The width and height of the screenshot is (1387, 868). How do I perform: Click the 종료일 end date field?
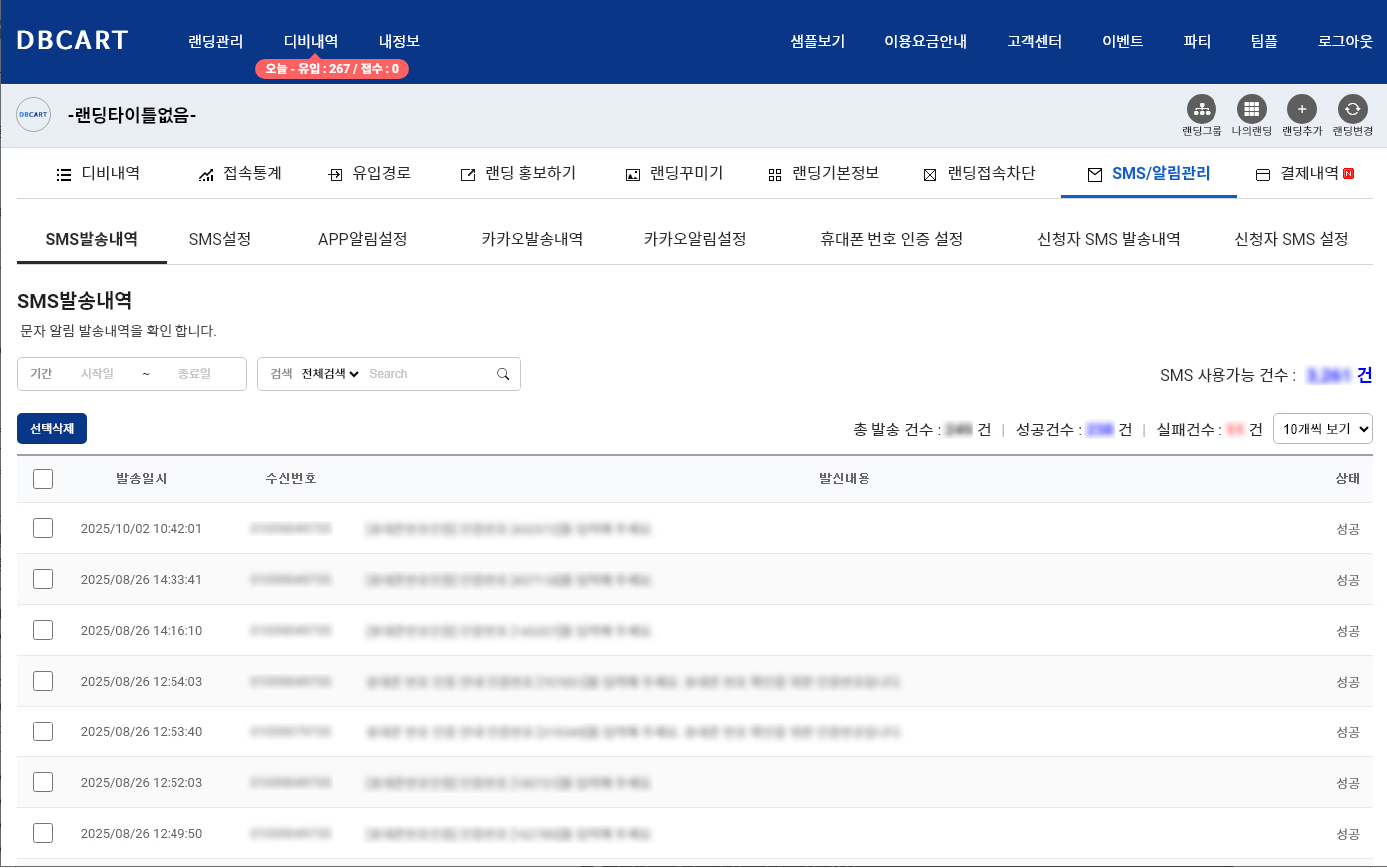click(195, 374)
